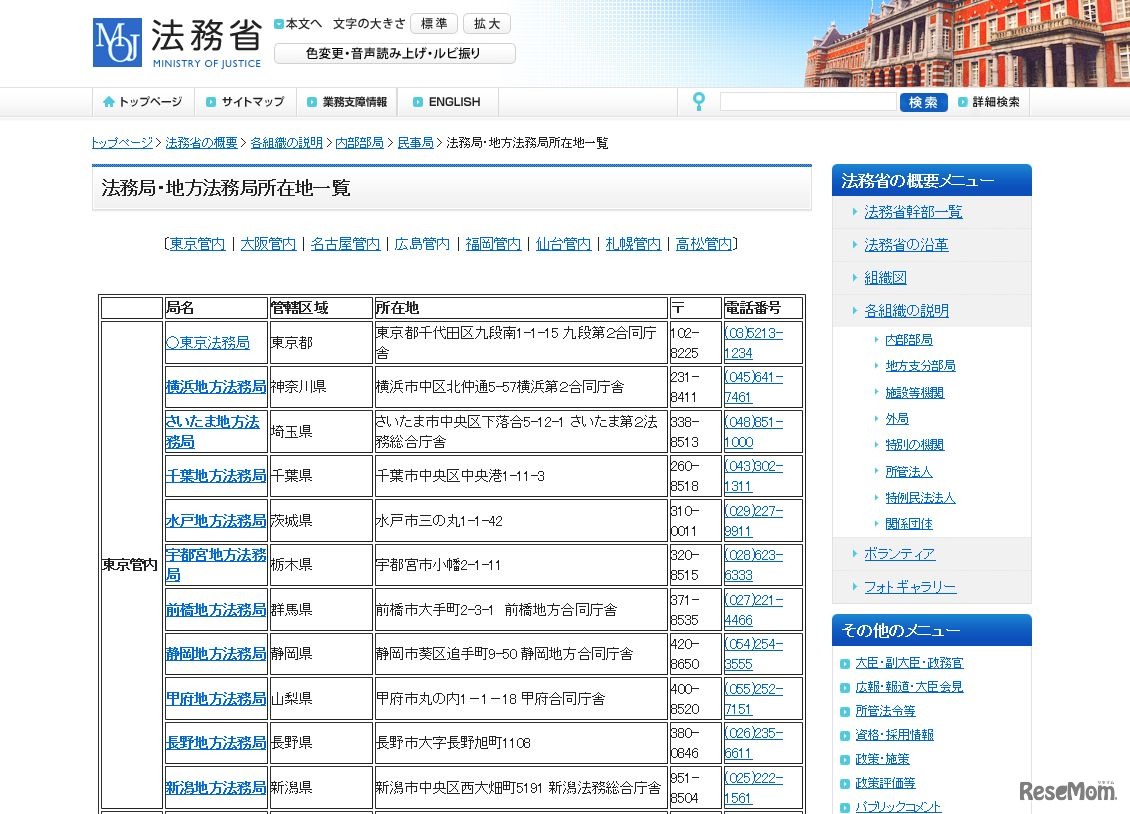
Task: Click the arrow icon beside 大臣・副大臣・政務官
Action: [844, 662]
